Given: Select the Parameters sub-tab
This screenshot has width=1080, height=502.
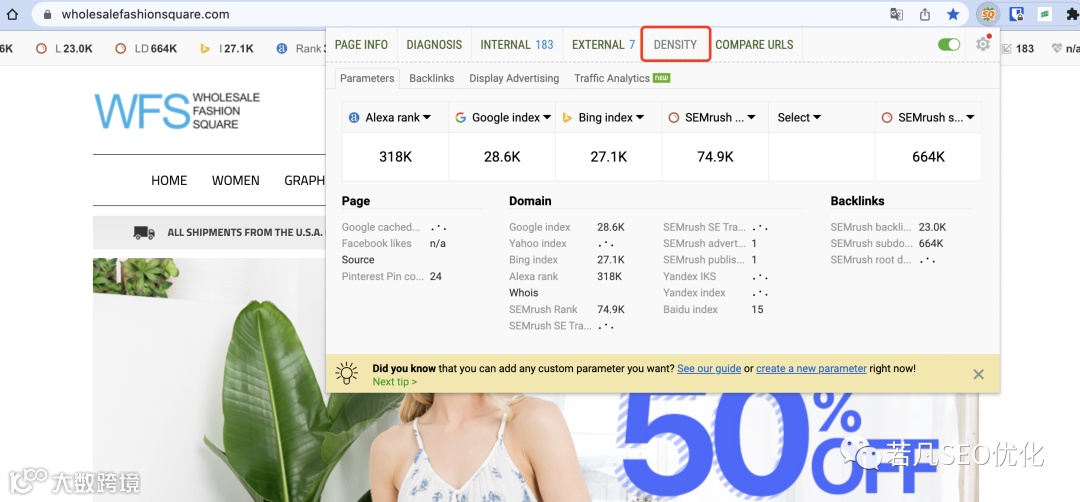Looking at the screenshot, I should point(367,78).
